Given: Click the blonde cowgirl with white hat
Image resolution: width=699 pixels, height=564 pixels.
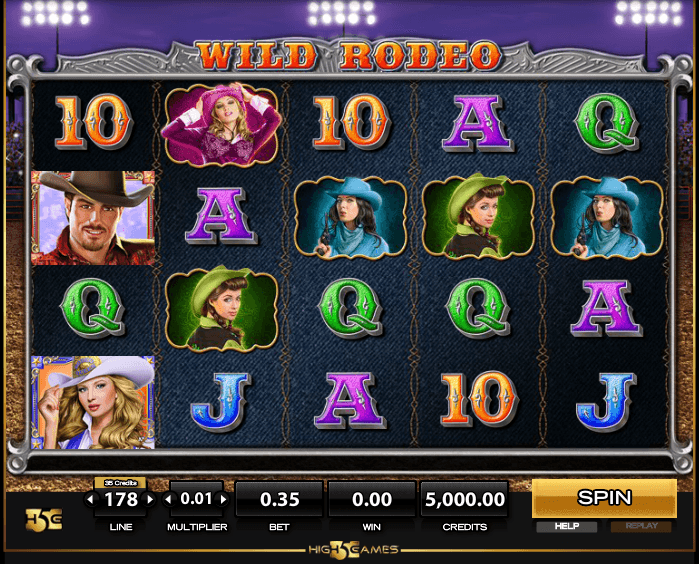Looking at the screenshot, I should point(93,402).
